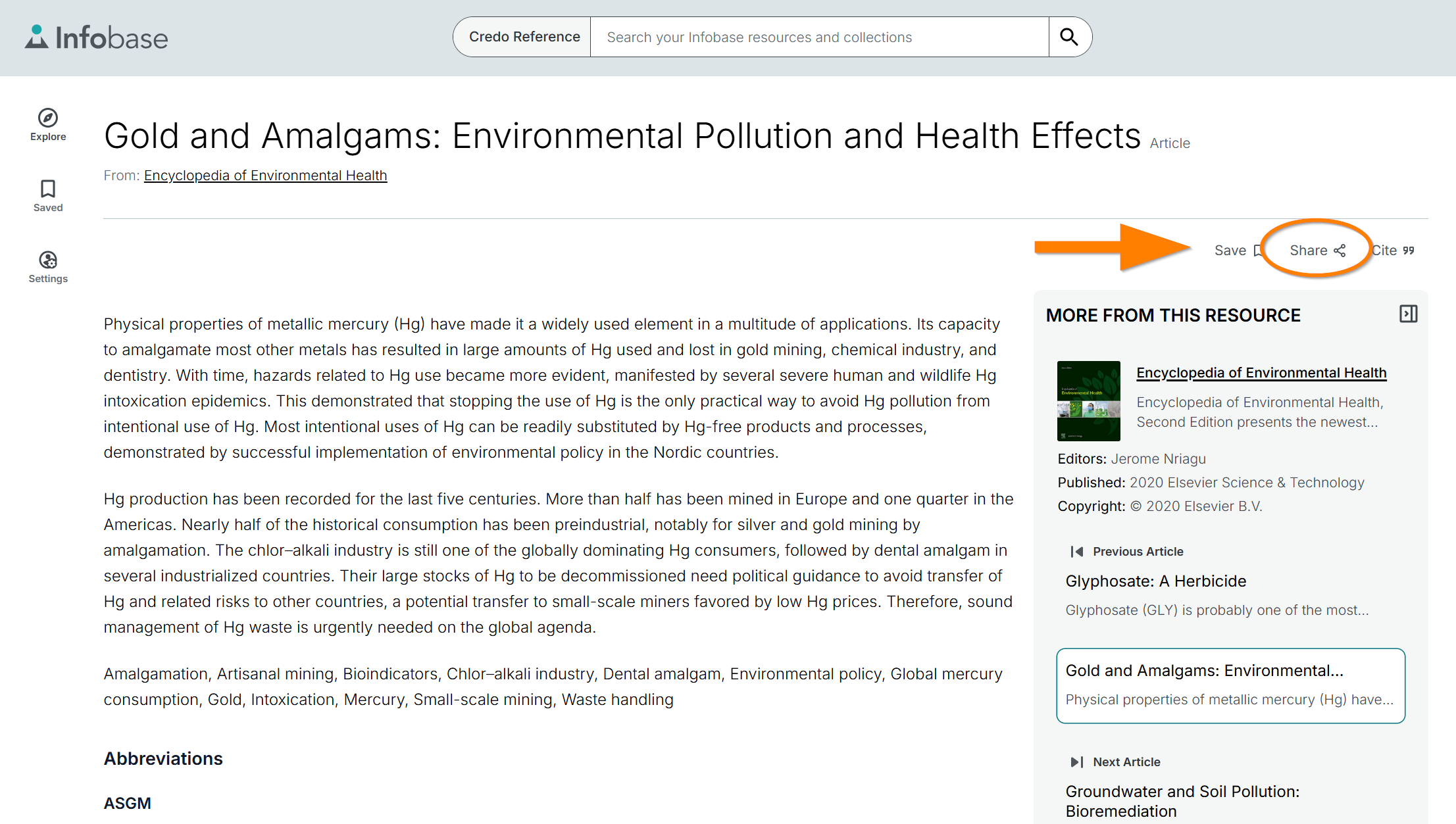1456x824 pixels.
Task: Click the Published 2020 Elsevier line
Action: 1211,483
